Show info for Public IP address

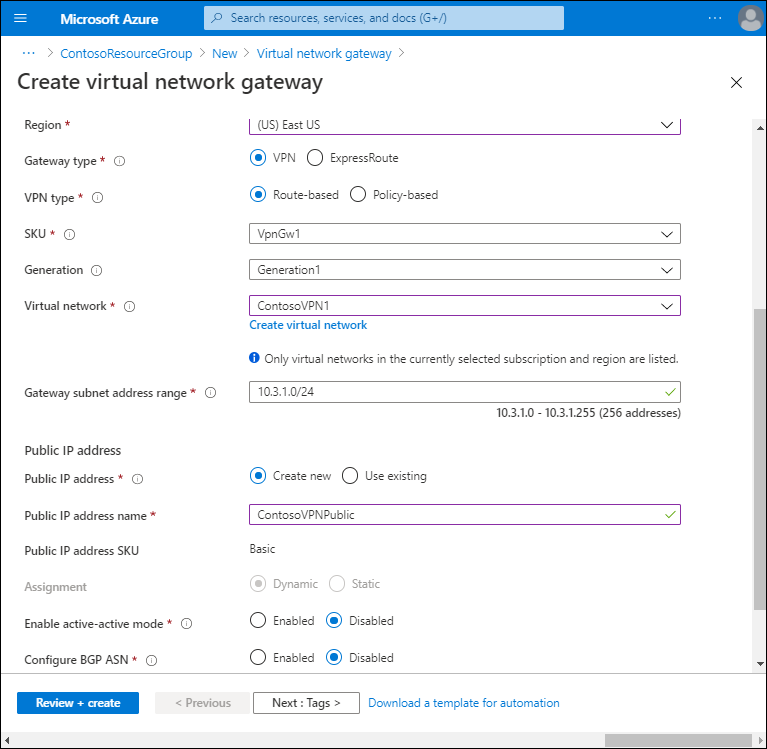click(137, 479)
